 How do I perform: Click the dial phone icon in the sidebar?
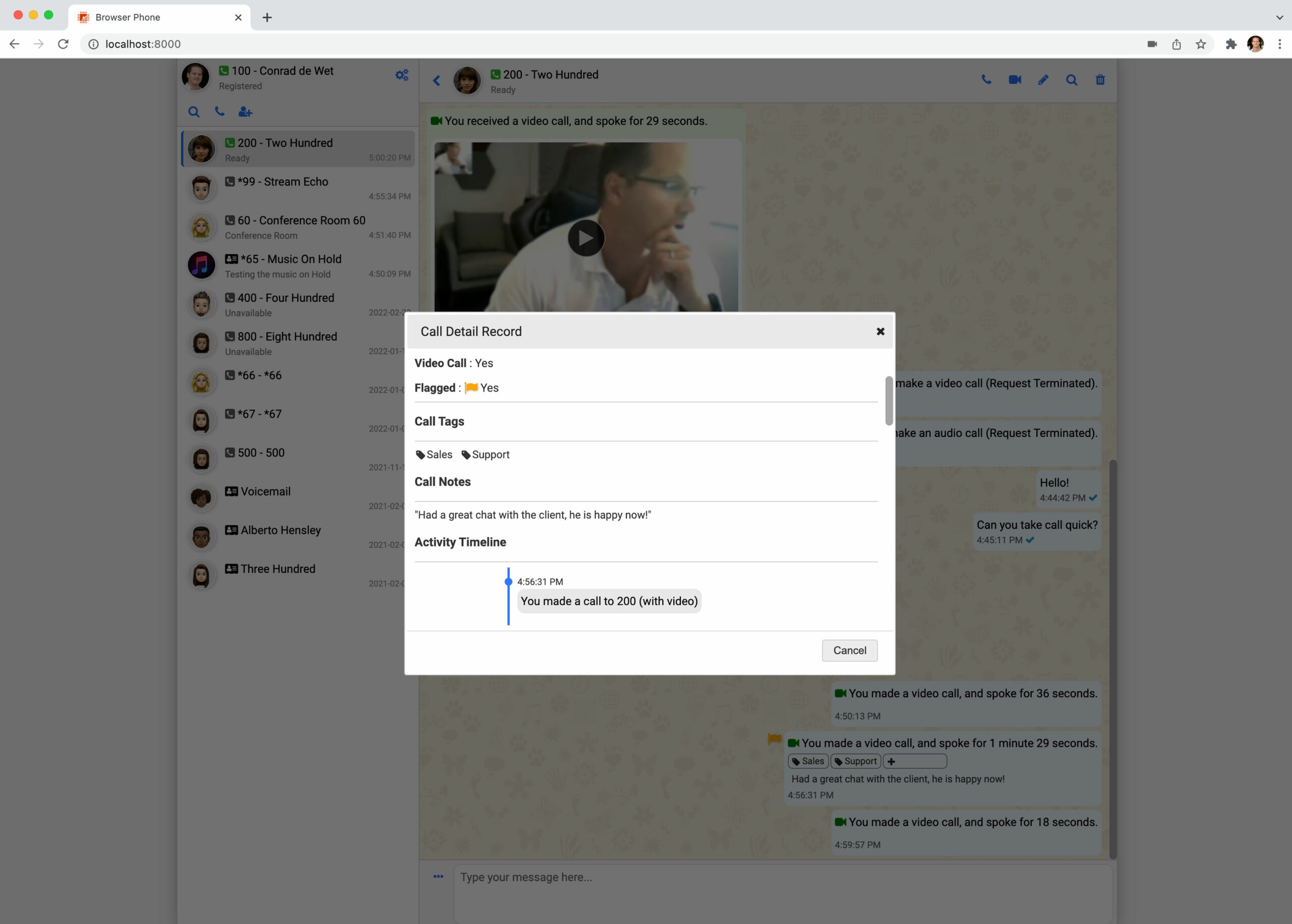[x=220, y=112]
